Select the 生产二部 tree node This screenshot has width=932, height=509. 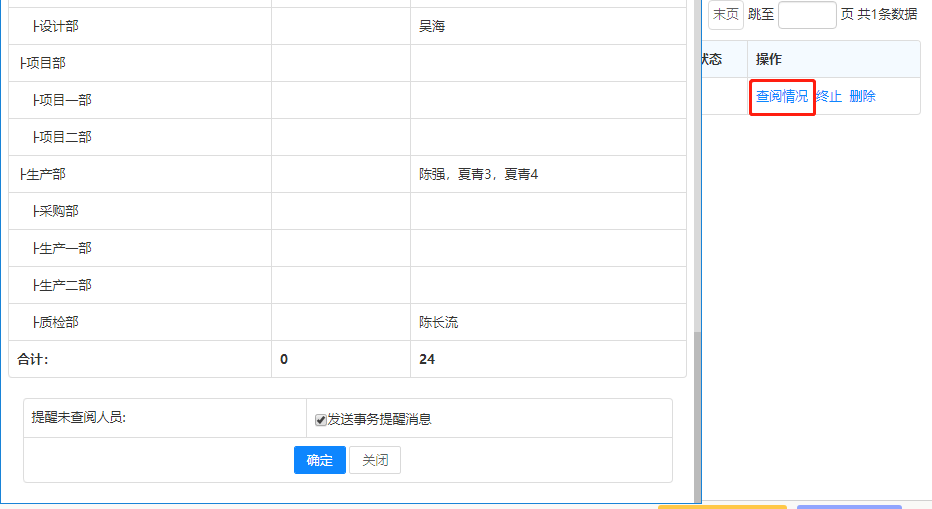coord(65,285)
